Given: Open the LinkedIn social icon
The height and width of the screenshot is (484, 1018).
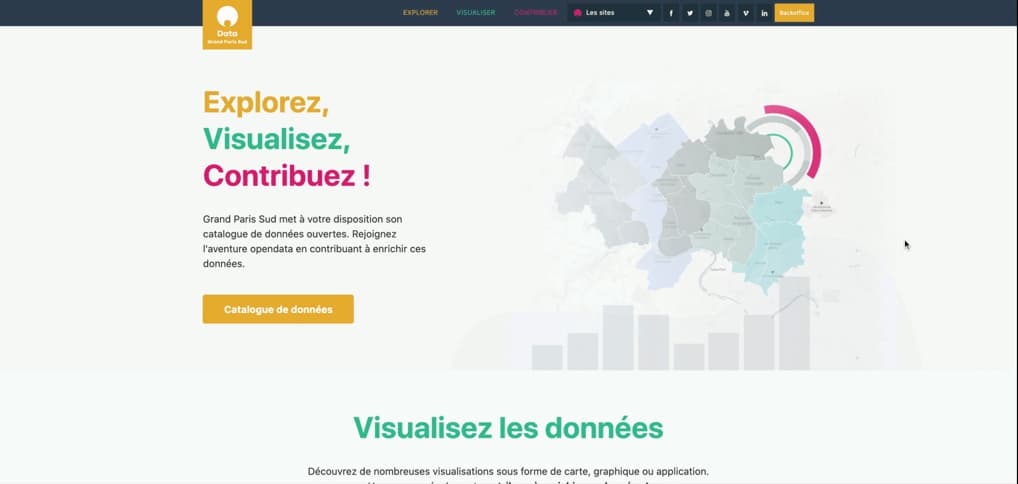Looking at the screenshot, I should 765,13.
